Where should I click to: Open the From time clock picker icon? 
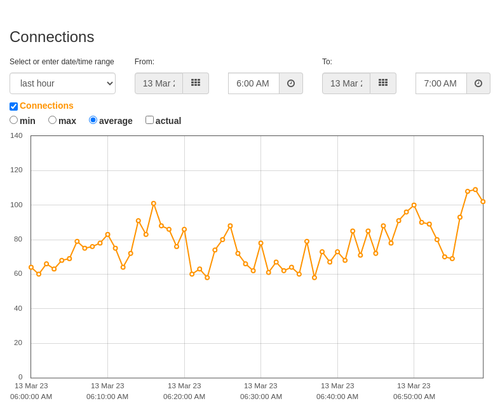(x=291, y=83)
